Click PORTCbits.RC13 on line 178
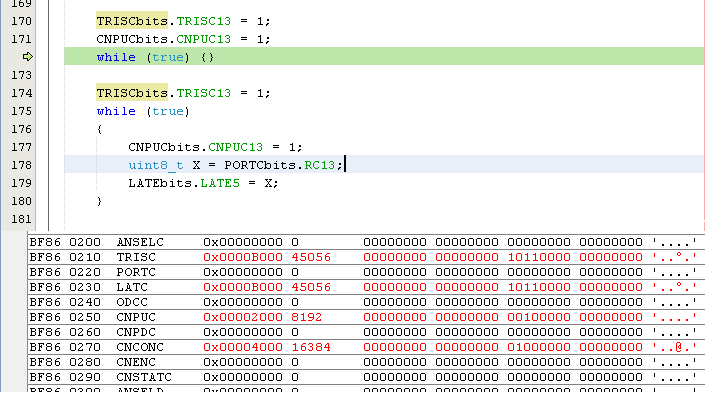Screen dimensions: 705x393 point(280,165)
